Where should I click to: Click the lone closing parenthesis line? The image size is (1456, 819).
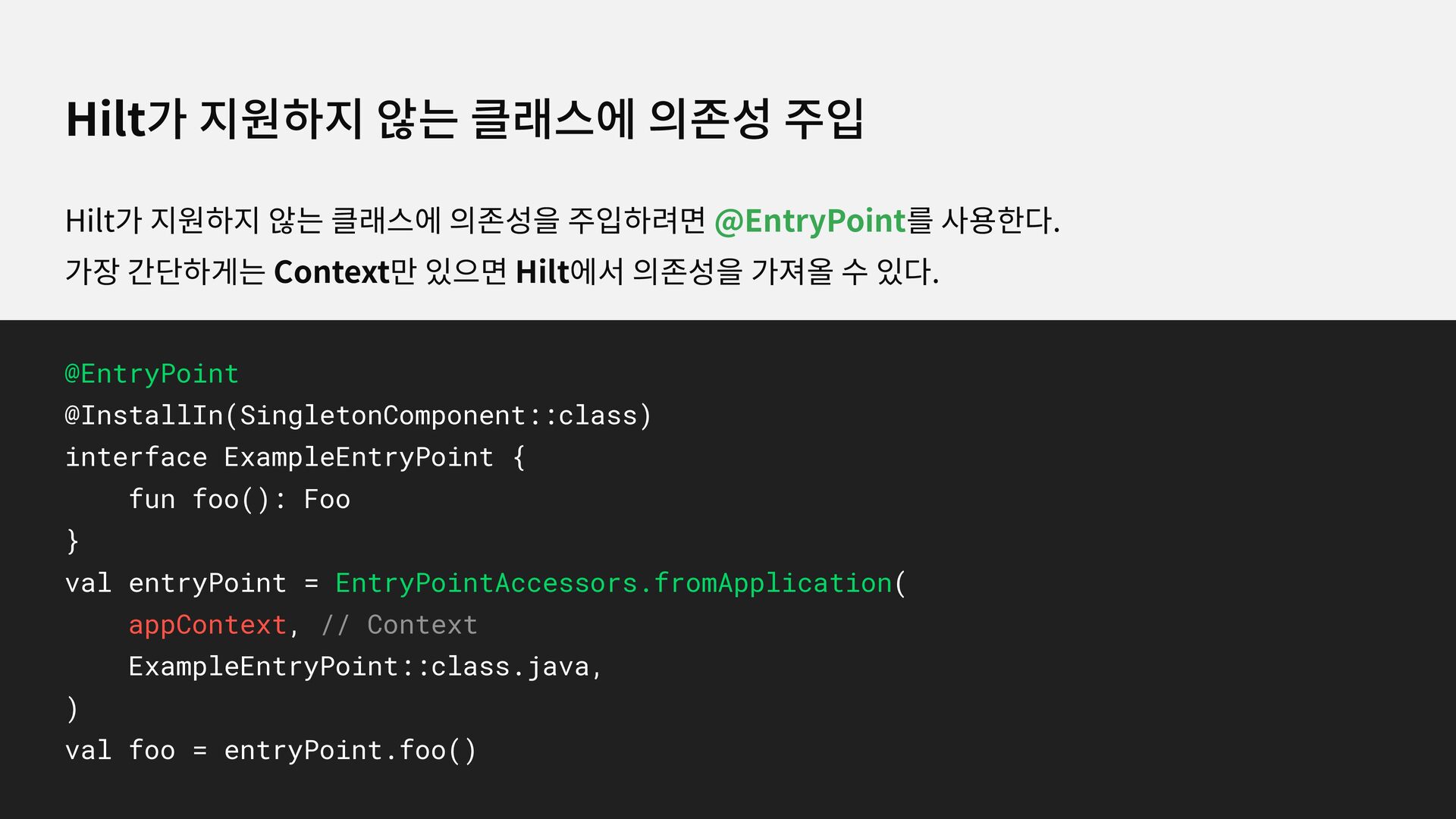pos(72,709)
